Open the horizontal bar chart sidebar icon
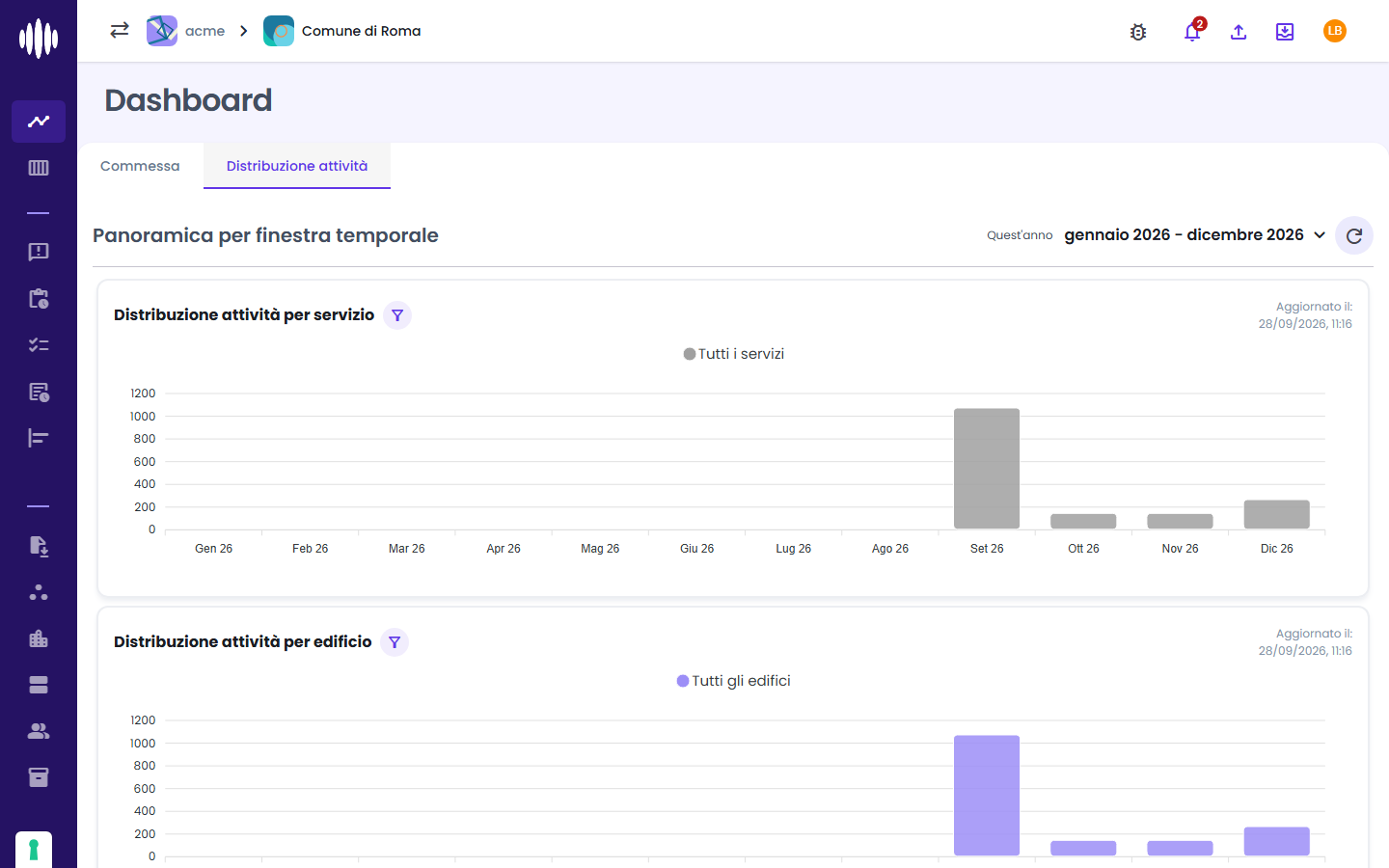The height and width of the screenshot is (868, 1389). (39, 438)
